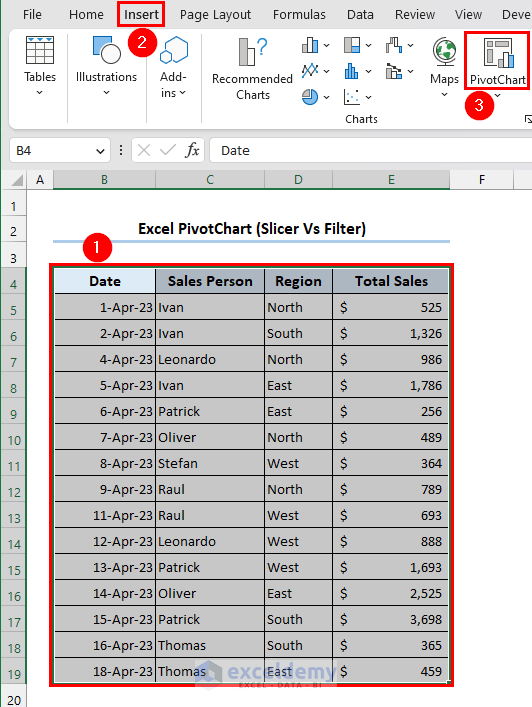The image size is (532, 707).
Task: Insert a hierarchy treemap chart
Action: tap(352, 45)
